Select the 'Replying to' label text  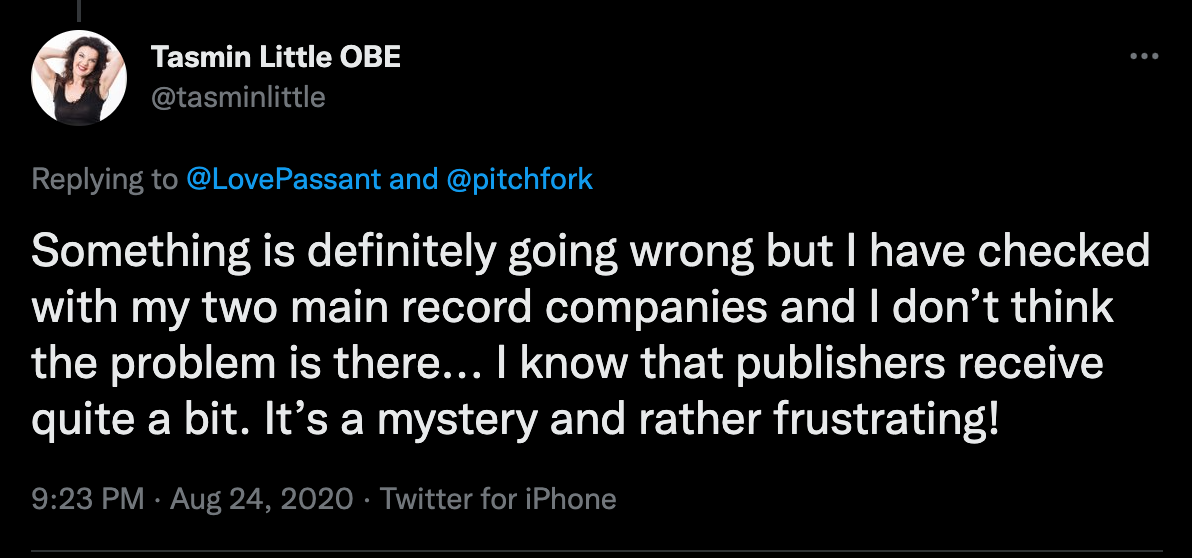[x=104, y=180]
